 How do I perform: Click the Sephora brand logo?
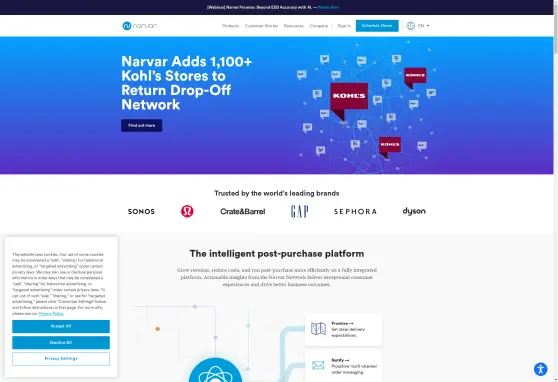355,211
